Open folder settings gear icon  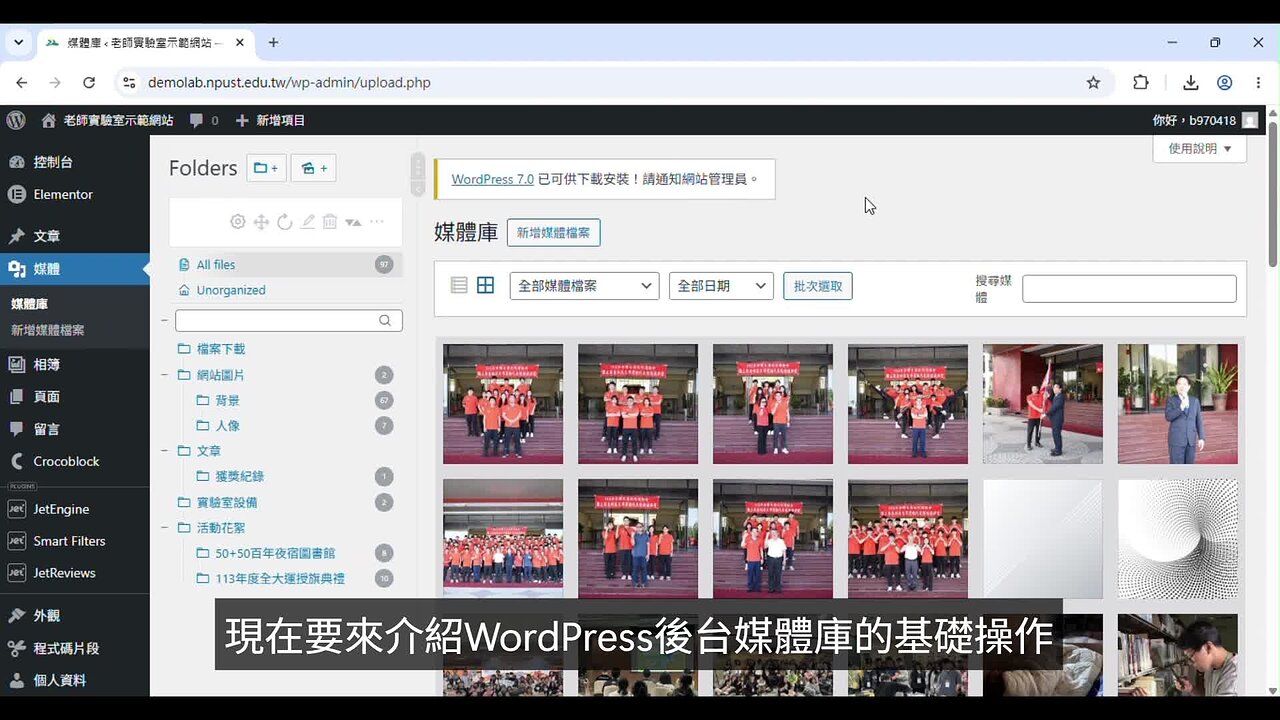(x=237, y=222)
